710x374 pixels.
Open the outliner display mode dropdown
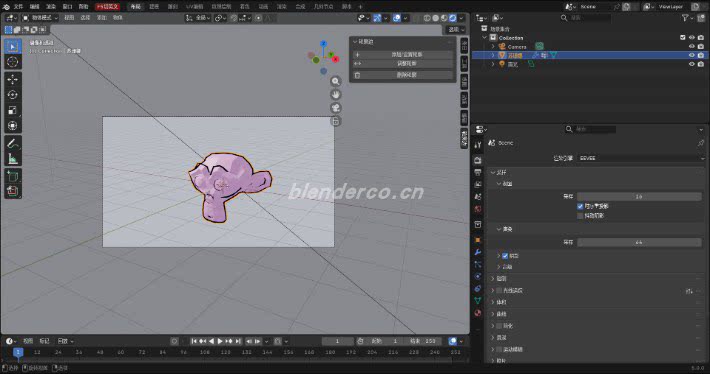click(x=497, y=18)
